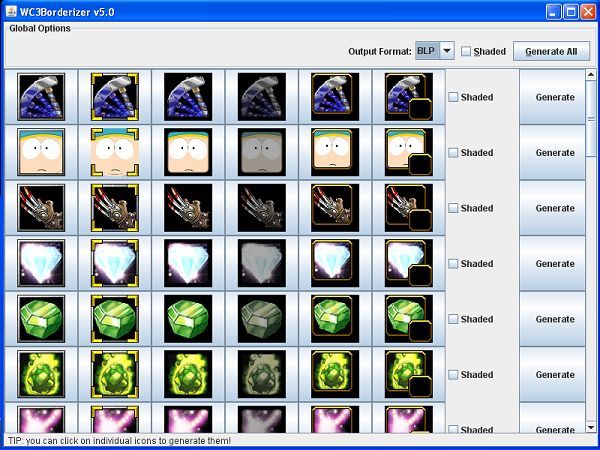
Task: Click the scrollbar down arrow
Action: (591, 427)
